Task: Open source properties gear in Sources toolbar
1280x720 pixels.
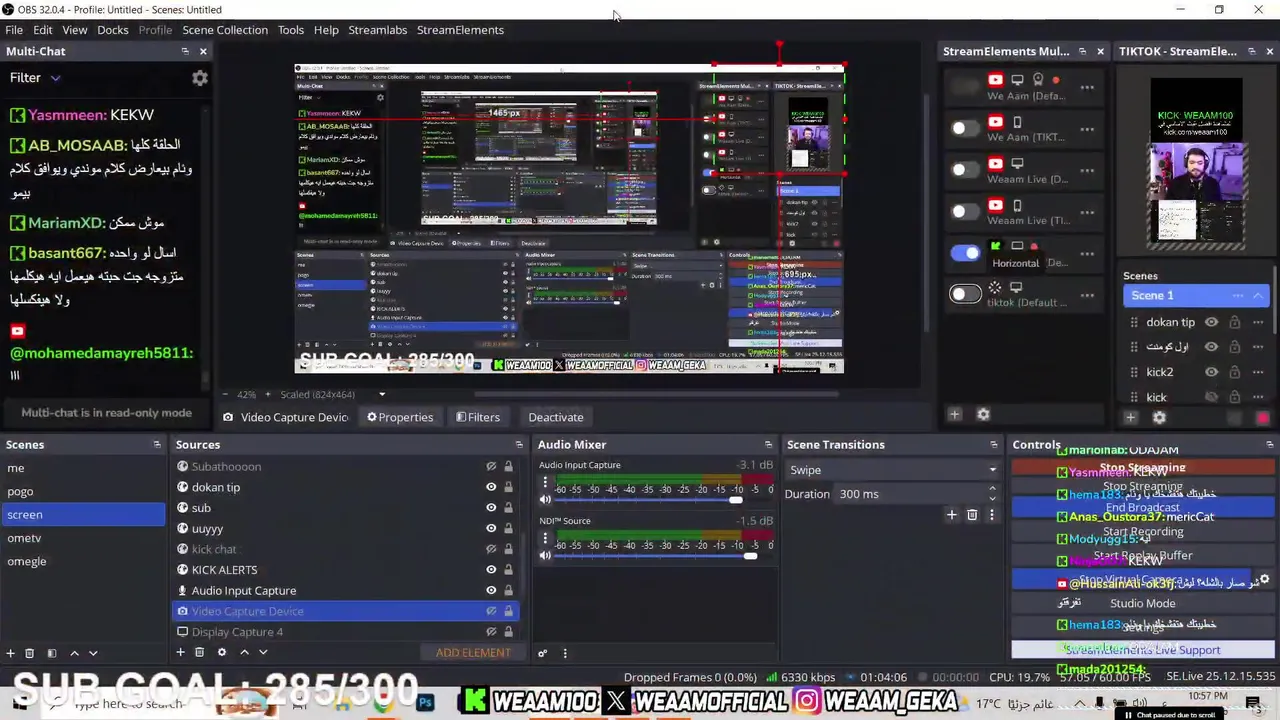Action: 222,652
